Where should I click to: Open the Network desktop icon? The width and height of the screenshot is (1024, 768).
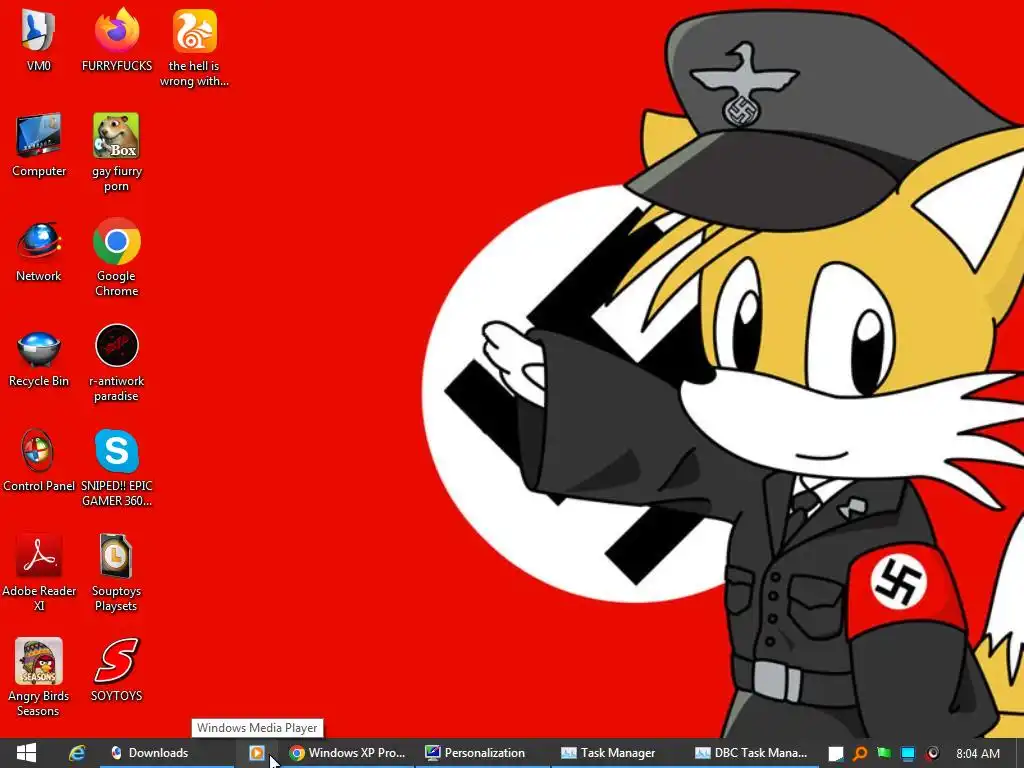pos(39,251)
